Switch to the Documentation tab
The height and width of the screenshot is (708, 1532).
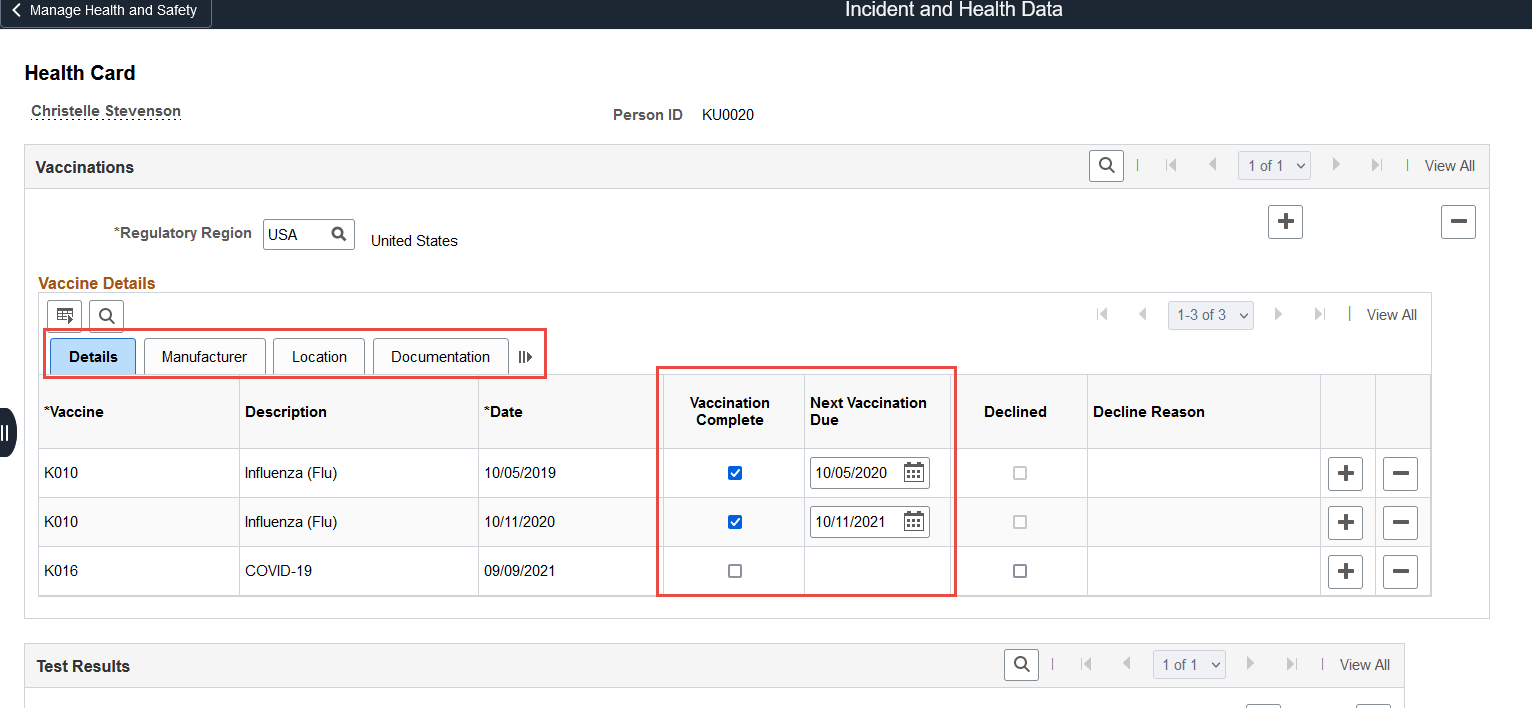click(440, 357)
